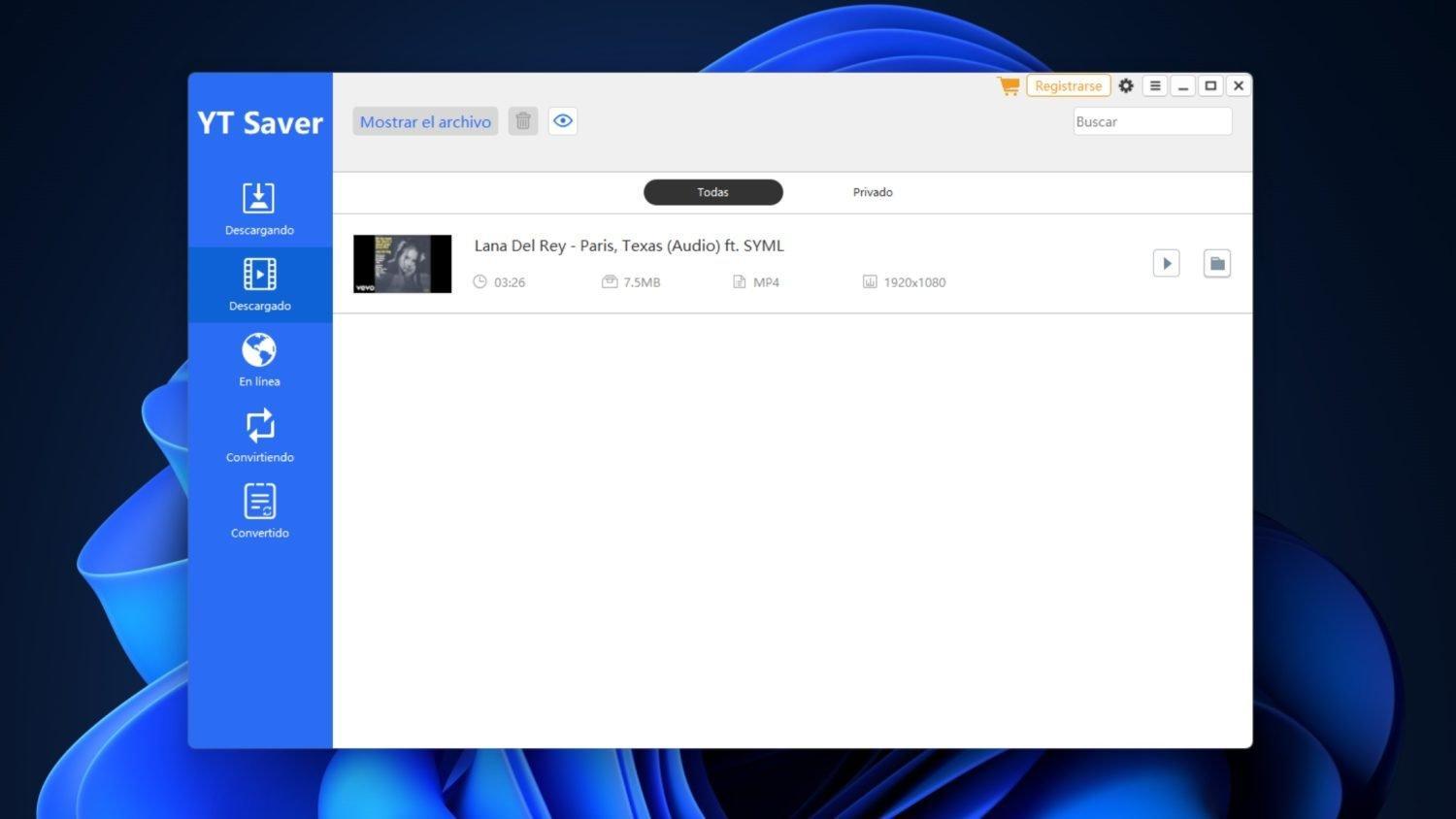Click the trash delete icon
The width and height of the screenshot is (1456, 819).
[x=523, y=121]
